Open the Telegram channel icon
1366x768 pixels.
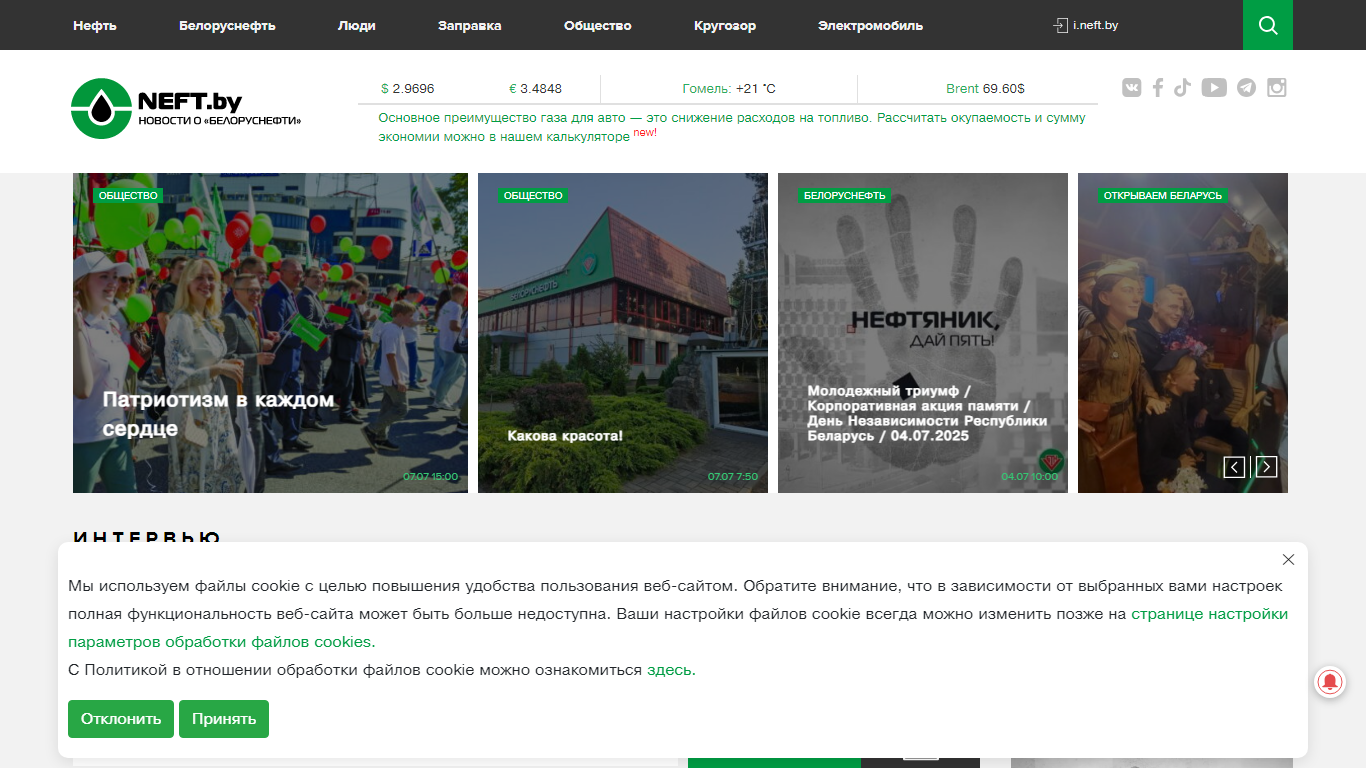point(1246,88)
